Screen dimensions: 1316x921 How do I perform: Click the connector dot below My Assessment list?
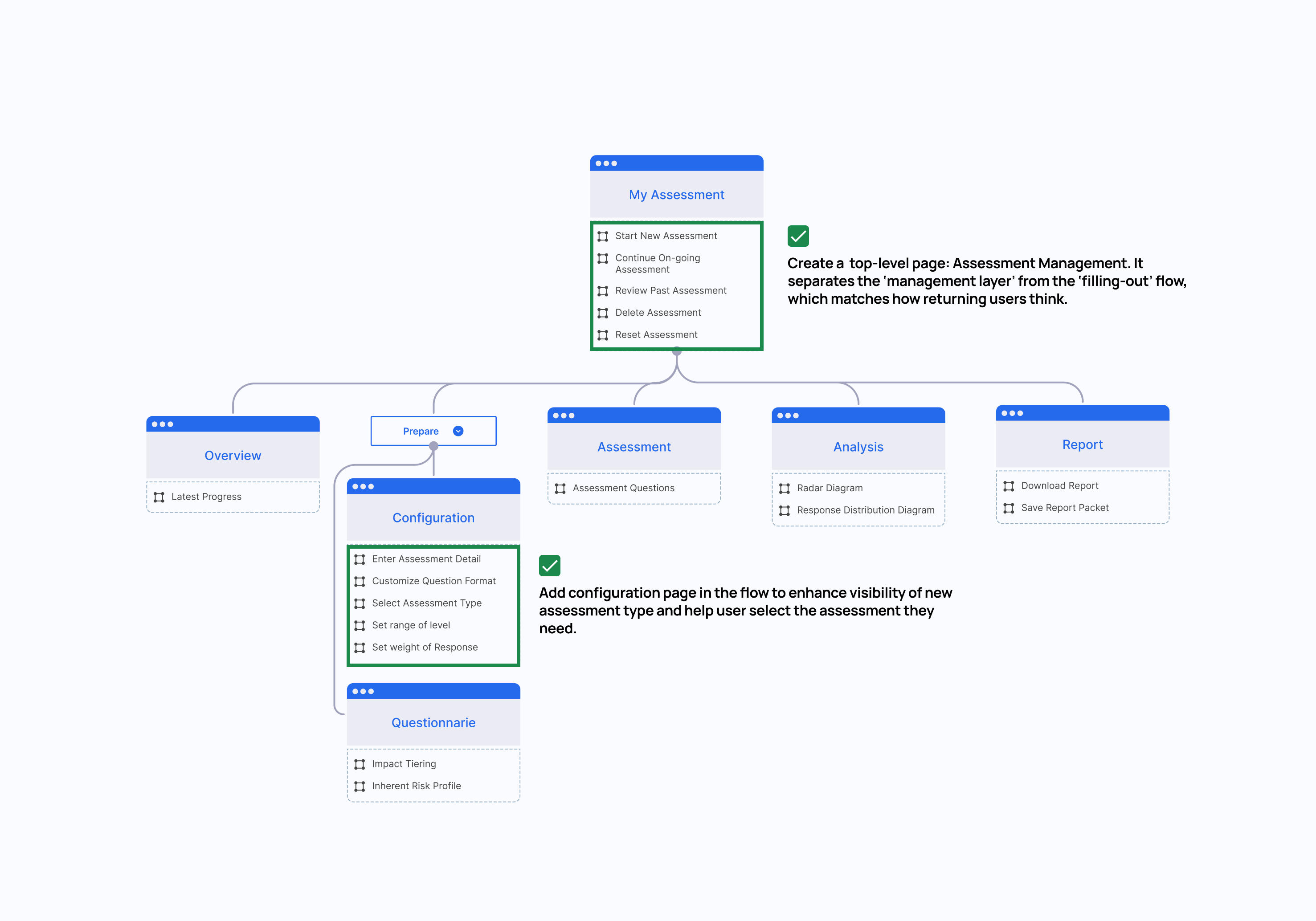click(x=676, y=351)
